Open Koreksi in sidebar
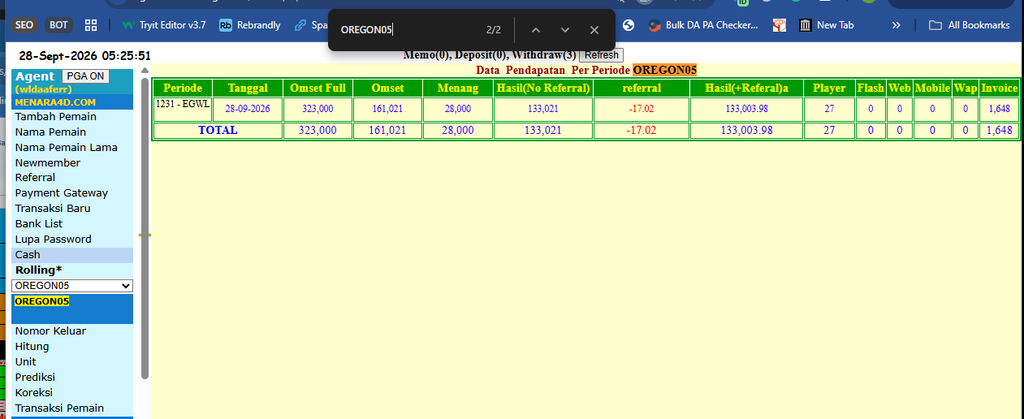1024x419 pixels. click(x=34, y=393)
